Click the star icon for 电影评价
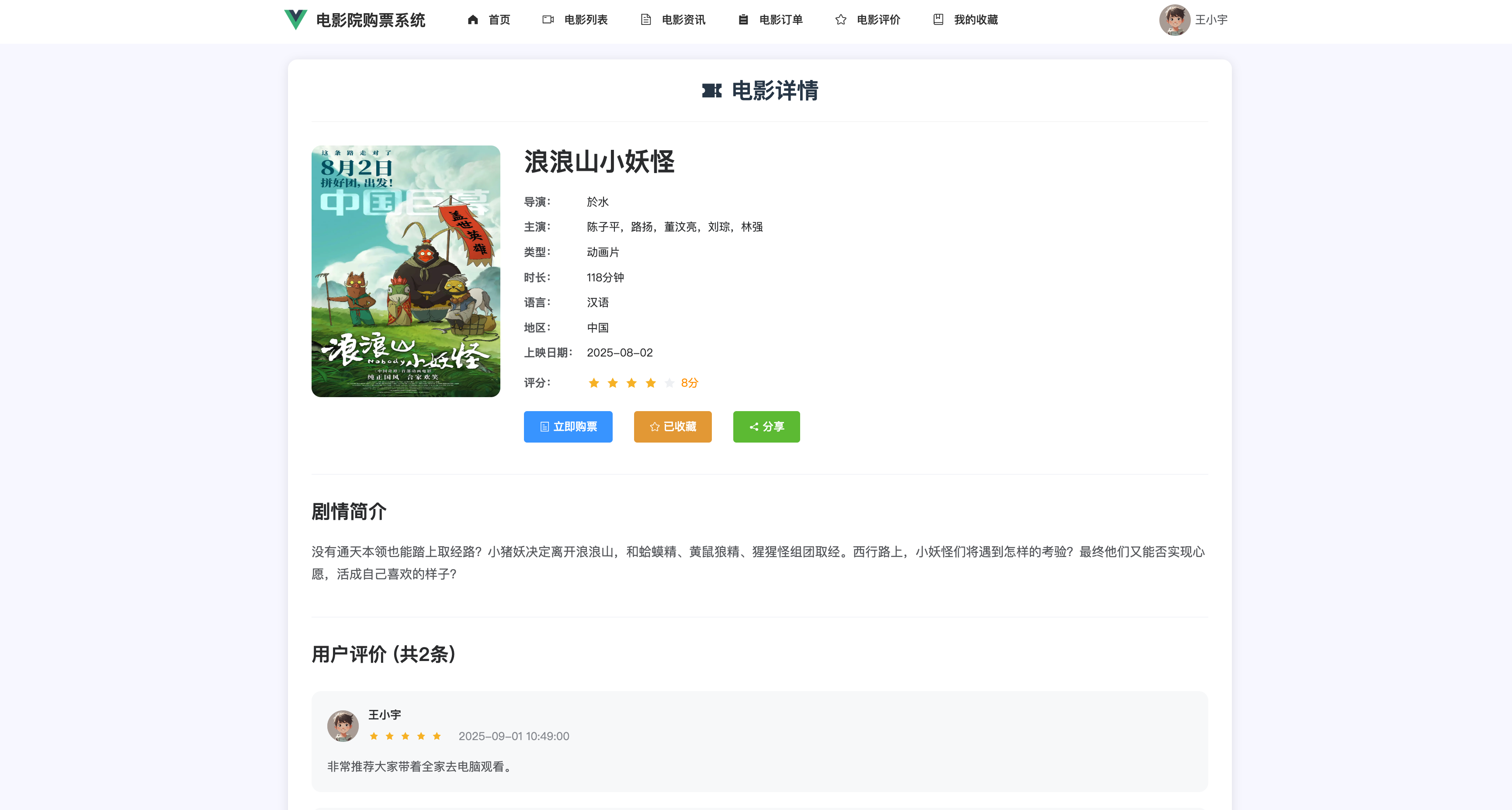The image size is (1512, 810). (840, 19)
